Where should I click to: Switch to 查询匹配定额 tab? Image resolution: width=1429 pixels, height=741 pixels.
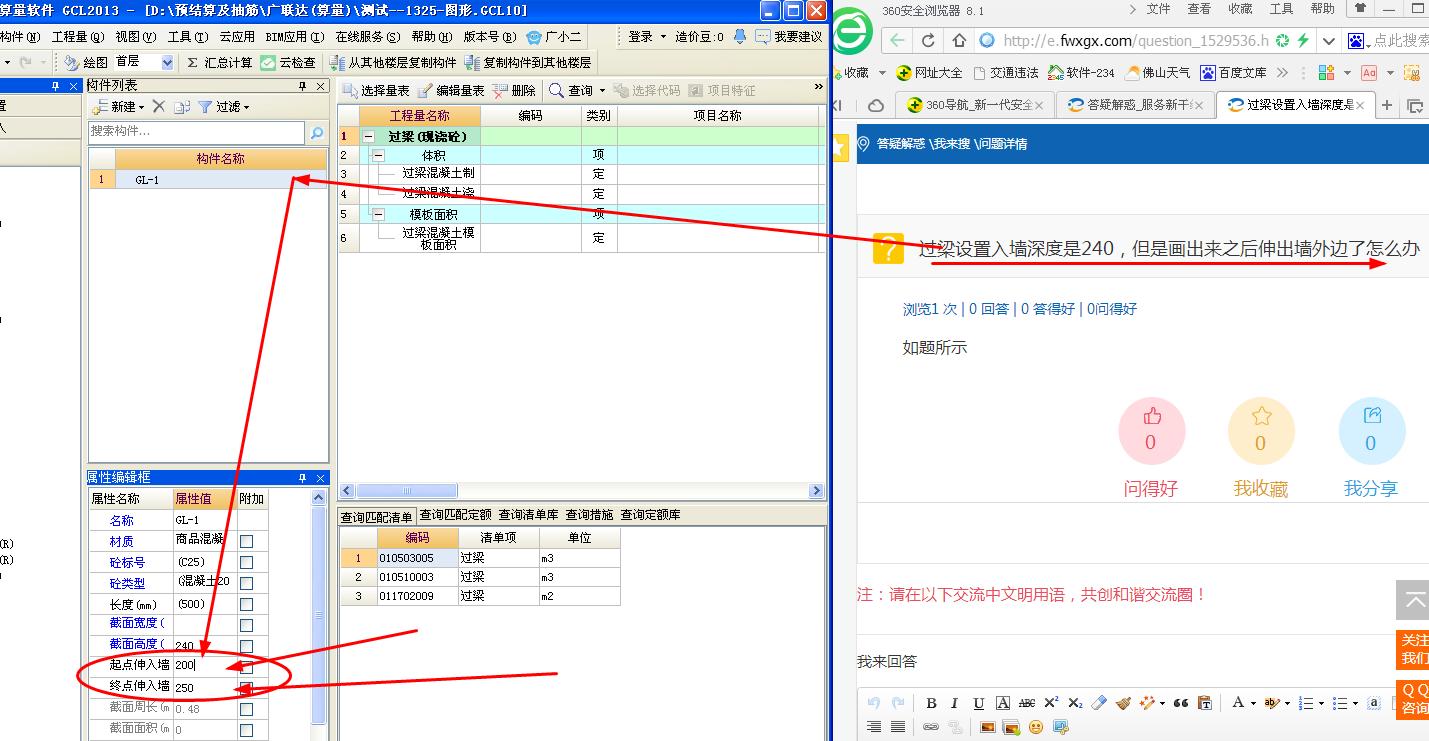pos(455,516)
